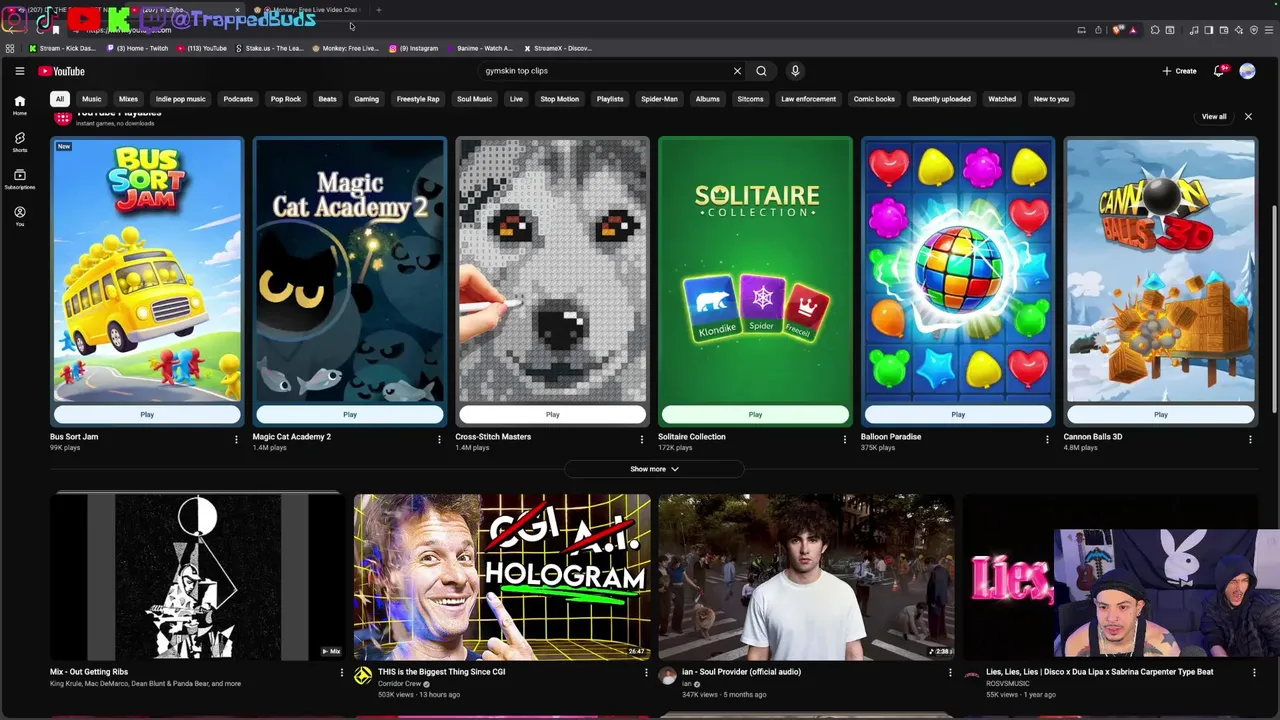Open the Home sidebar item
Screen dimensions: 1280x720
(x=19, y=105)
